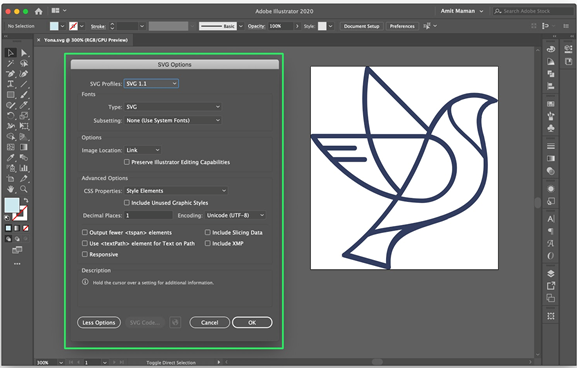Open the Transparency panel icon
Screen dimensions: 577x368
click(551, 171)
